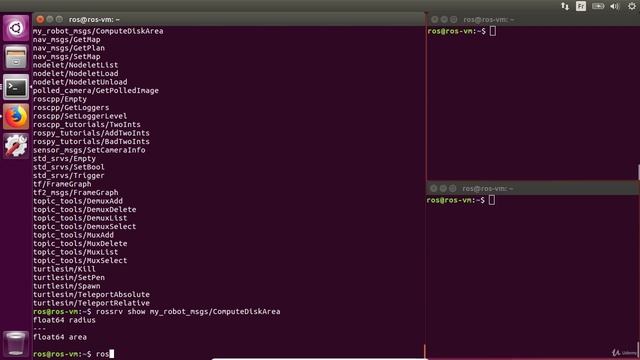
Task: Click the 'roscpp/GetLoggers' line
Action: pyautogui.click(x=71, y=108)
